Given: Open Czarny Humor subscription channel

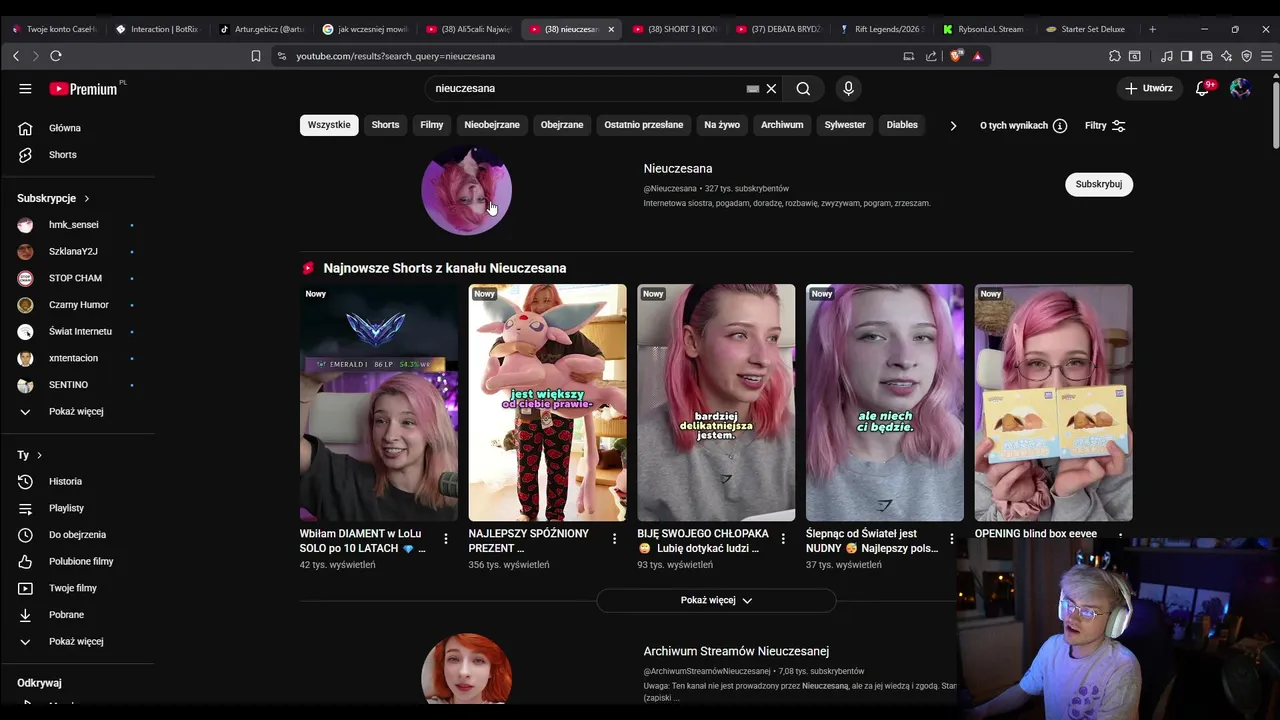Looking at the screenshot, I should coord(77,305).
